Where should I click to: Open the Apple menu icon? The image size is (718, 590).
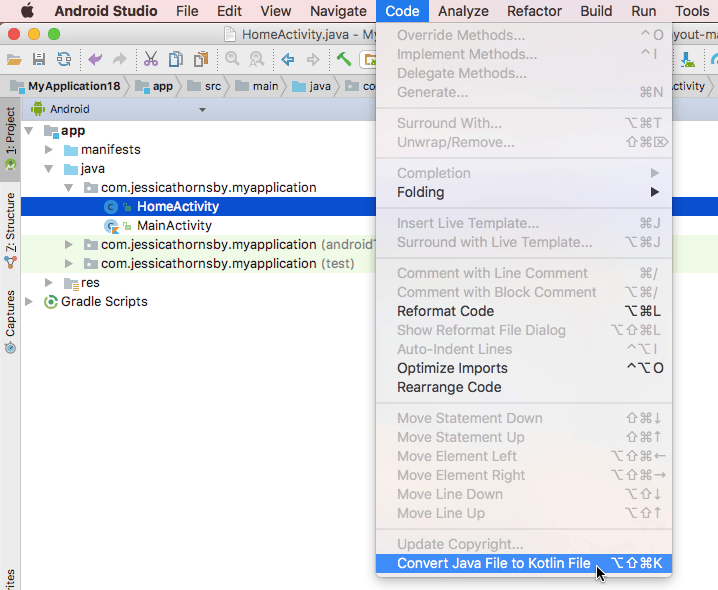tap(27, 11)
